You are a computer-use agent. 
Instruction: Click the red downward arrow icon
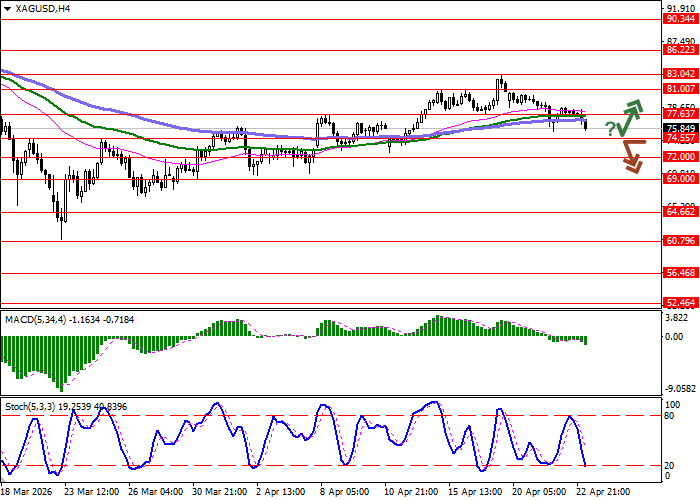[x=631, y=156]
